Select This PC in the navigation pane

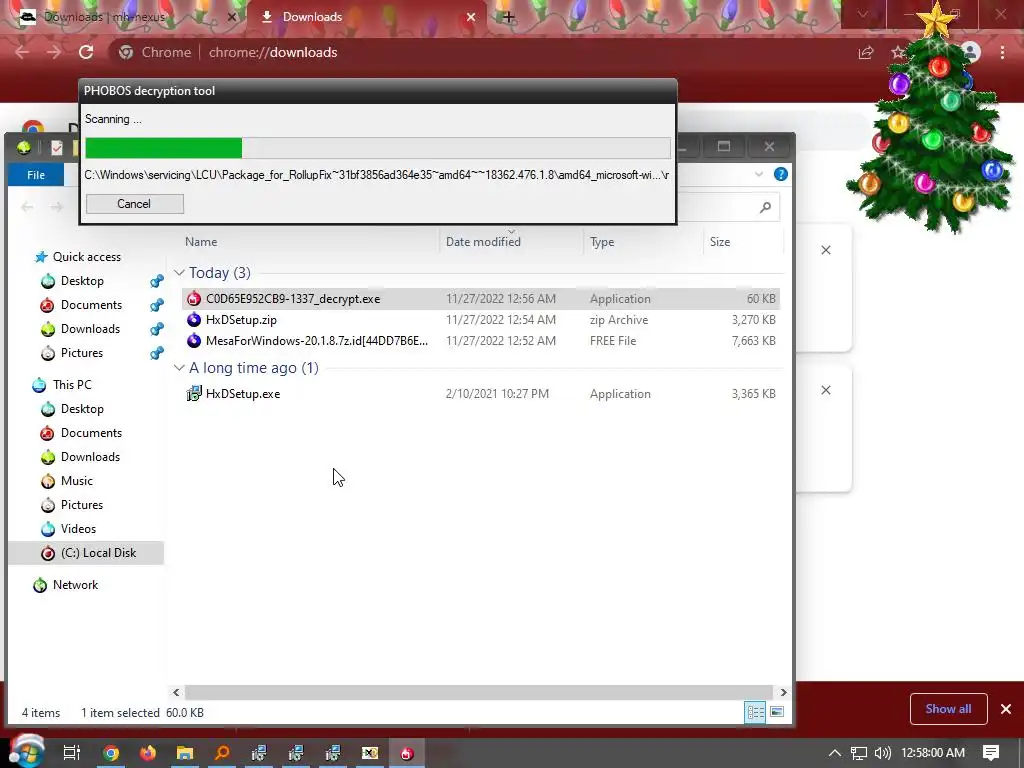click(72, 385)
